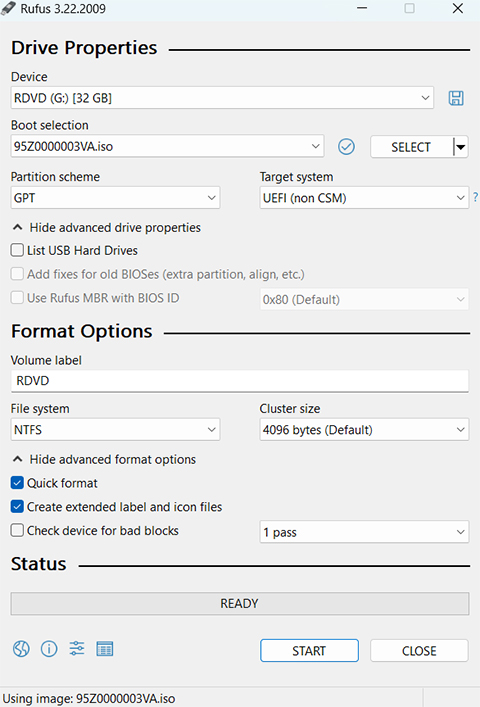The image size is (480, 707).
Task: Enable Check device for bad blocks
Action: (17, 530)
